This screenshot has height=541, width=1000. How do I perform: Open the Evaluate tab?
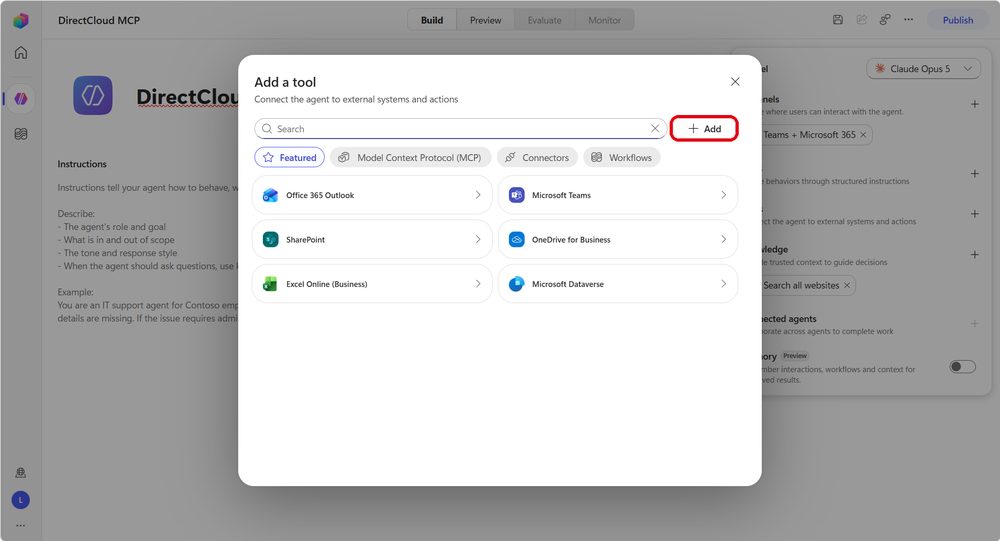(x=545, y=20)
